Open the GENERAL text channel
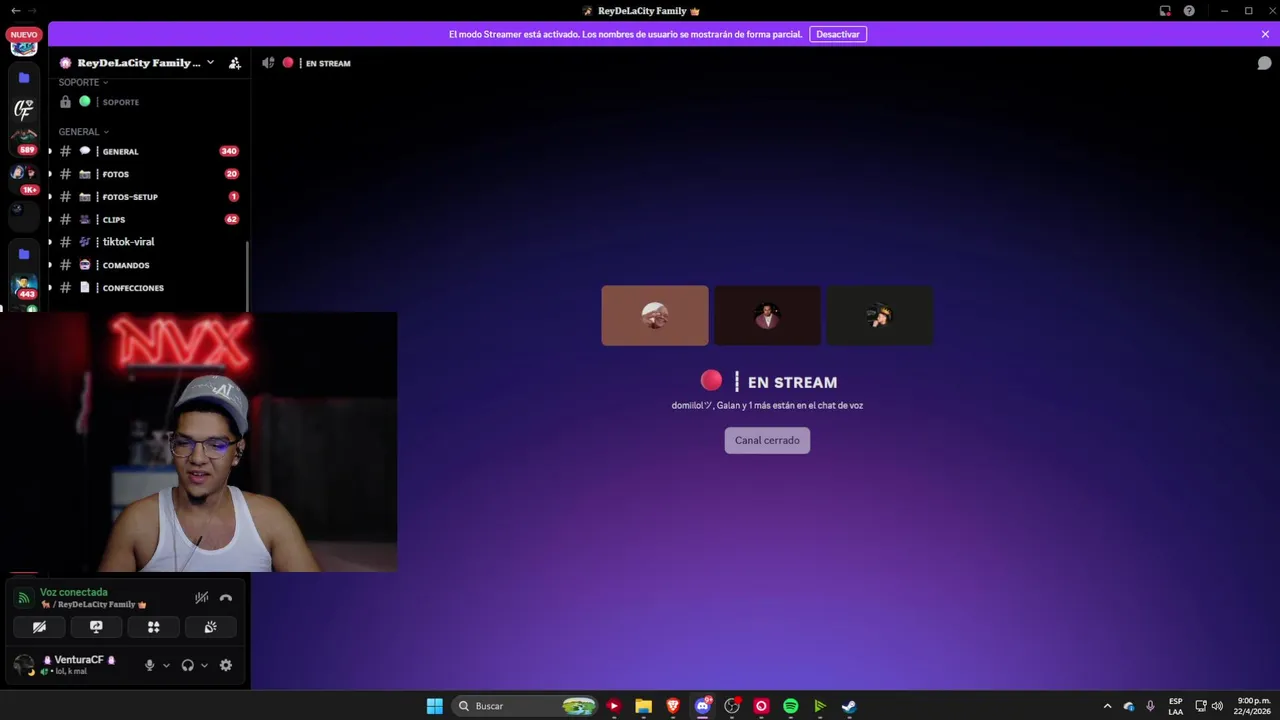1280x720 pixels. [148, 151]
